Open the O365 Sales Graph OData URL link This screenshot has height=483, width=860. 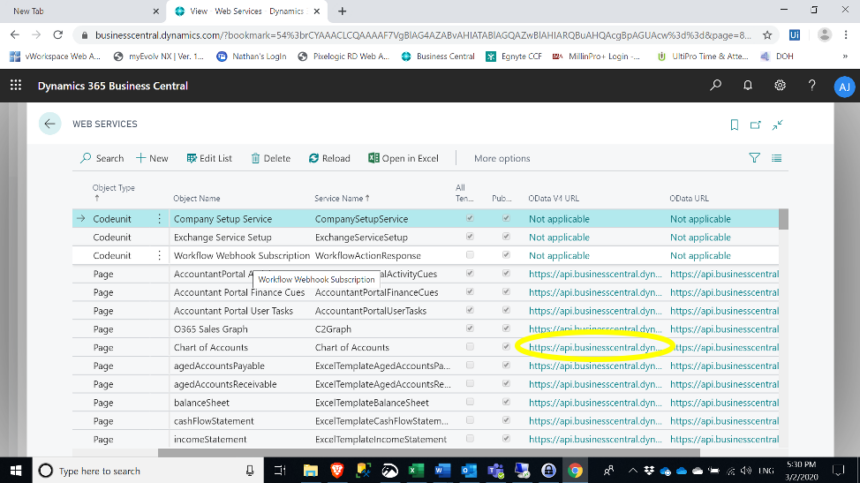[724, 329]
